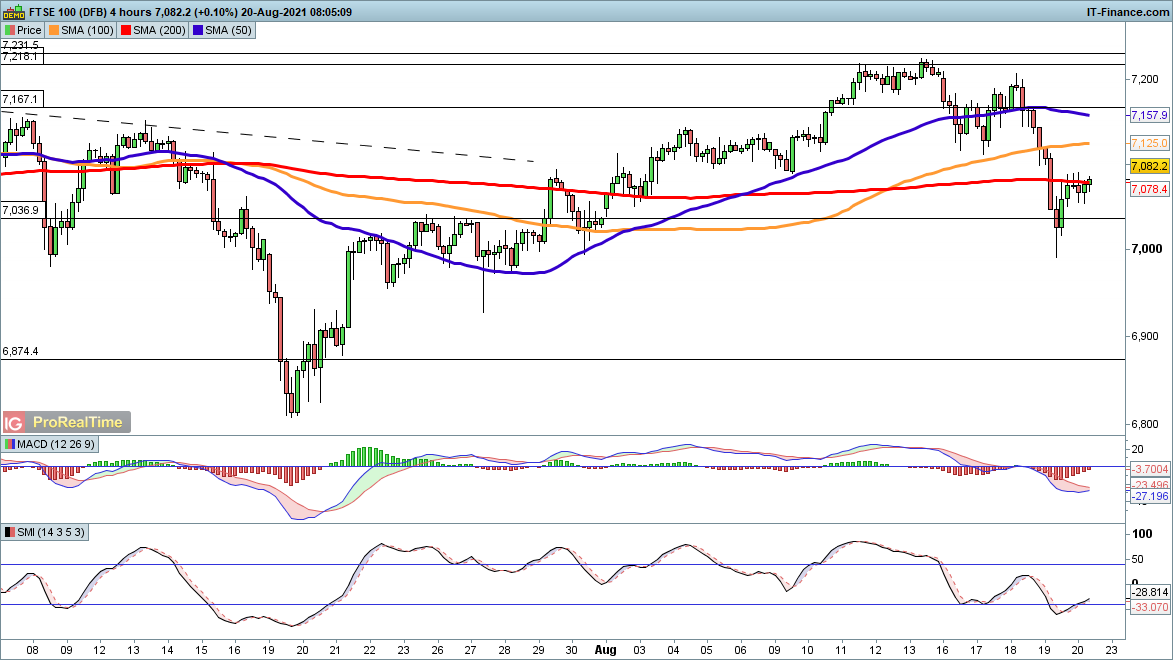Click the ProRealTime watermark text
The width and height of the screenshot is (1173, 660).
(x=80, y=422)
